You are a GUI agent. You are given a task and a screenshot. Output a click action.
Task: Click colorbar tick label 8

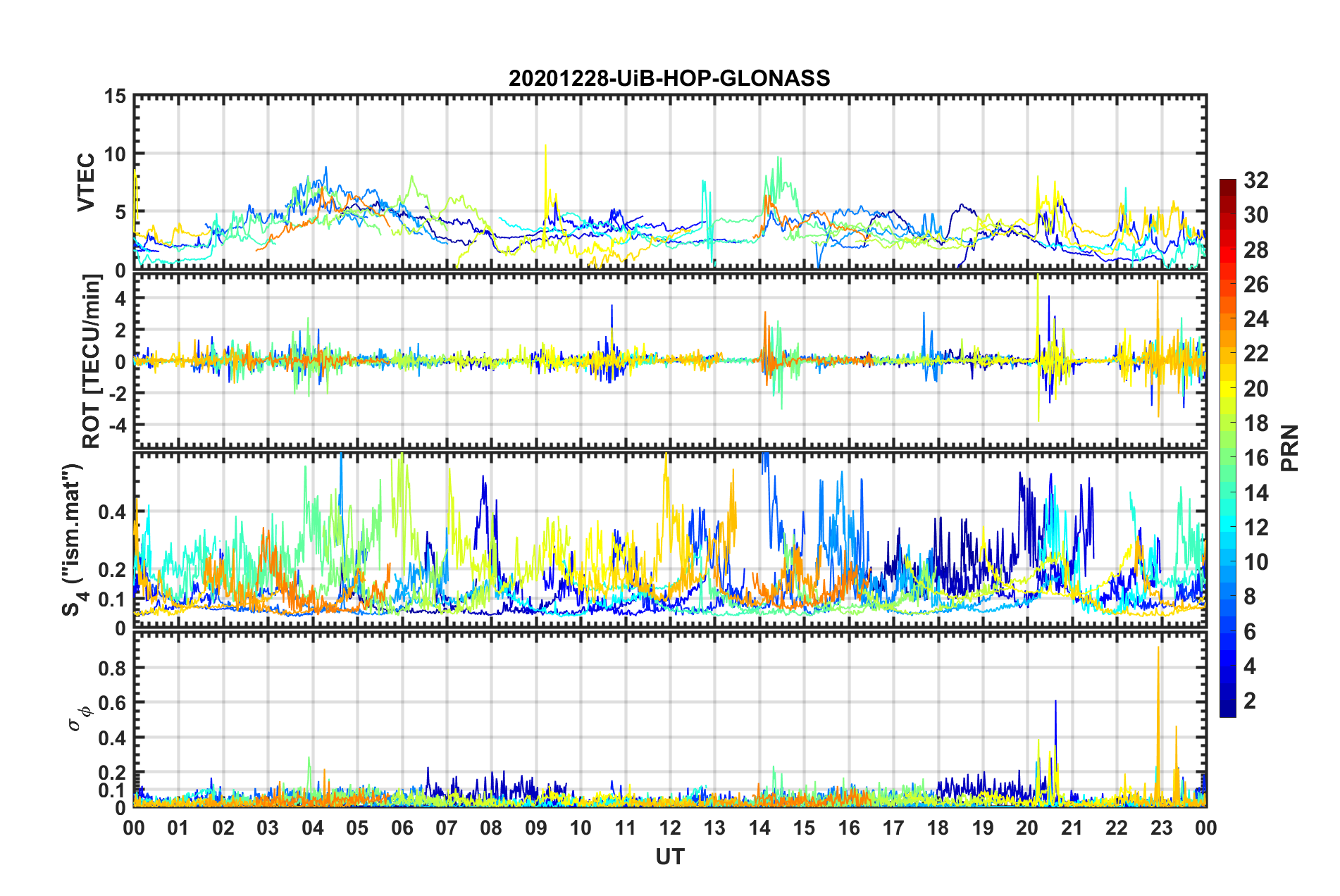tap(1250, 597)
